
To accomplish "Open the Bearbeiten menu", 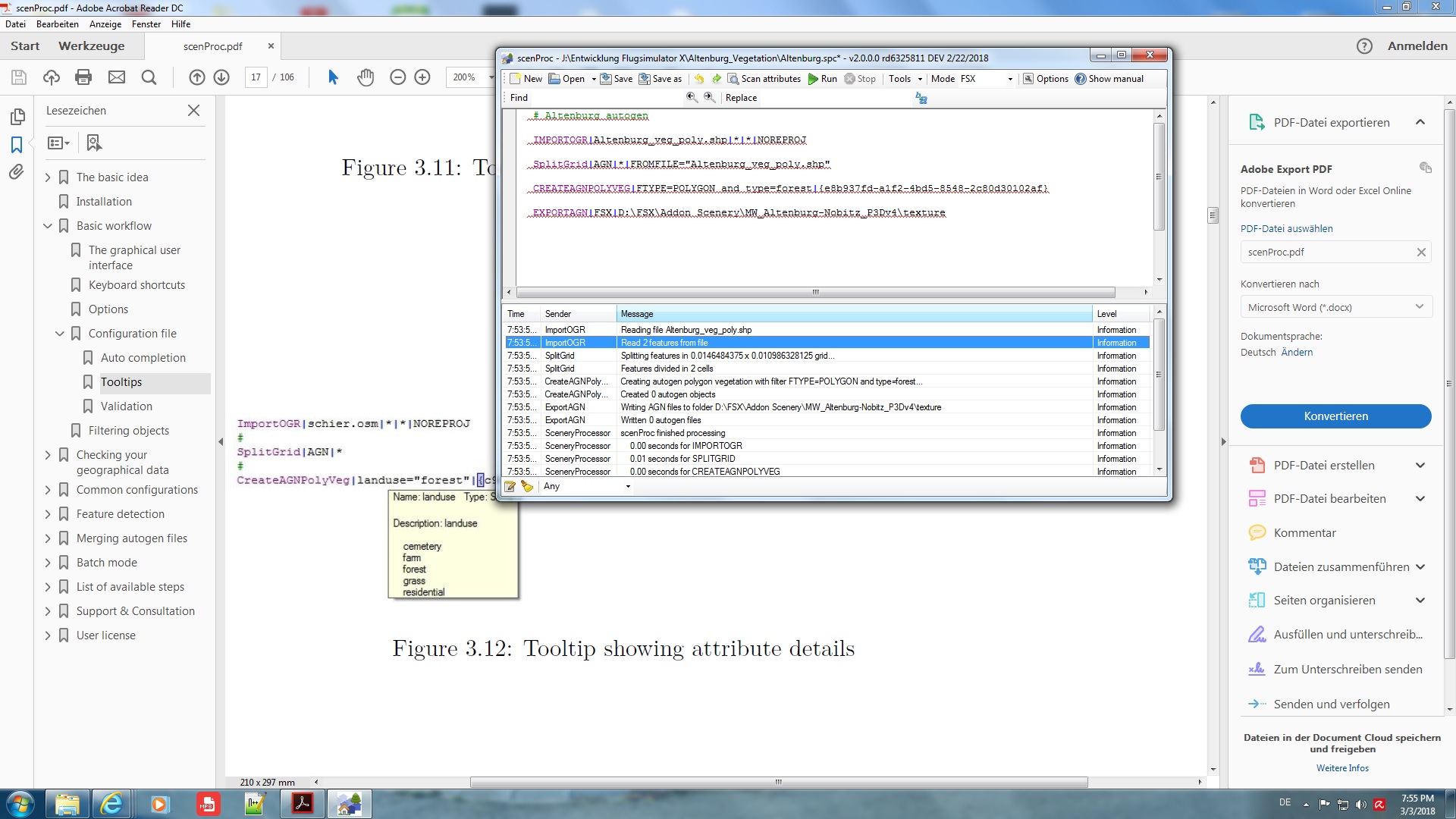I will [58, 24].
